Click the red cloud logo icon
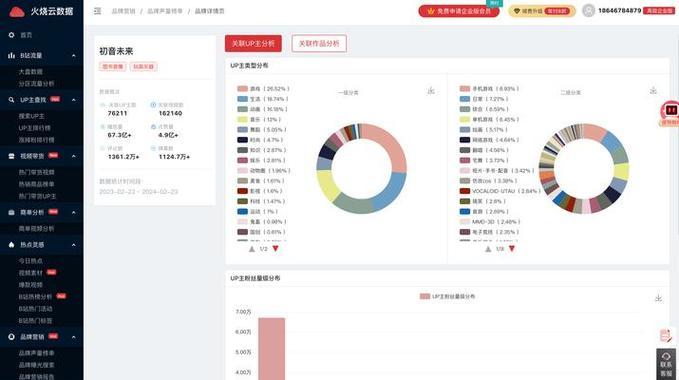The height and width of the screenshot is (380, 679). pyautogui.click(x=17, y=12)
